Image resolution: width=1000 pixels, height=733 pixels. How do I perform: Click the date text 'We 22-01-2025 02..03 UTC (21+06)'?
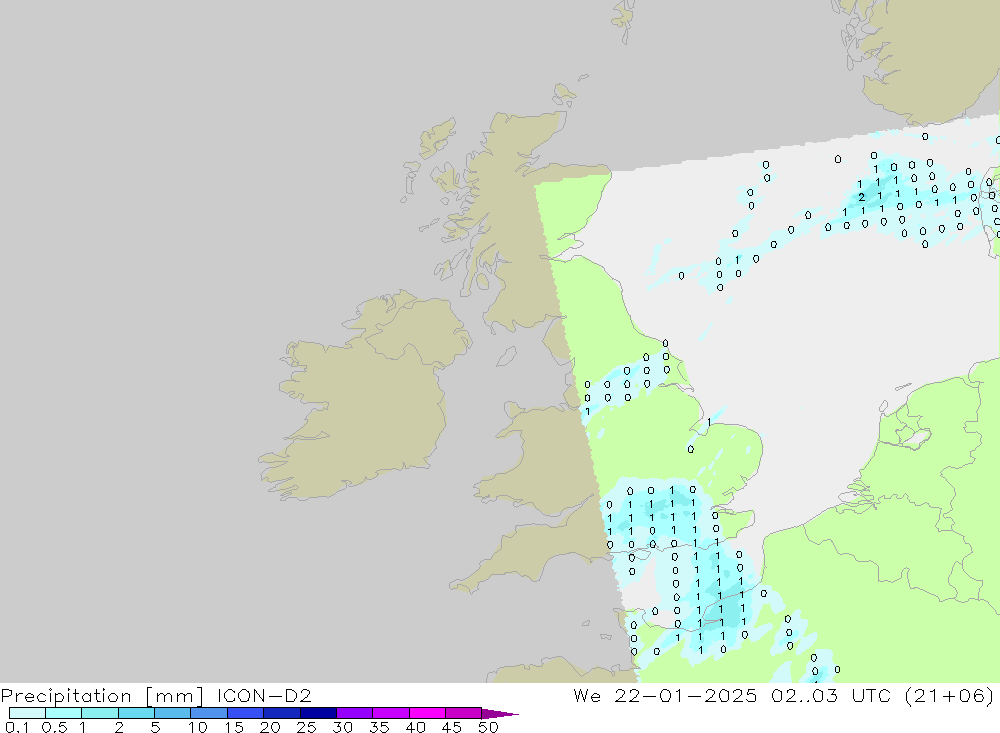(784, 695)
